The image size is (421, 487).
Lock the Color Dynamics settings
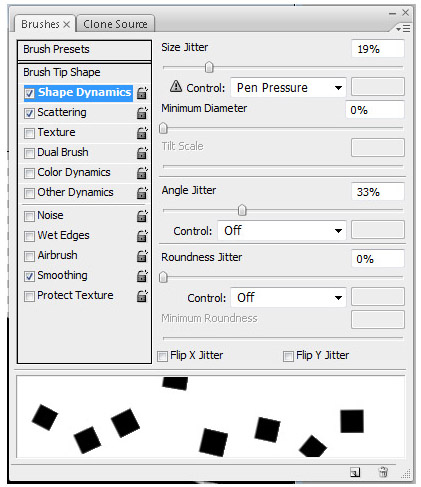[142, 173]
